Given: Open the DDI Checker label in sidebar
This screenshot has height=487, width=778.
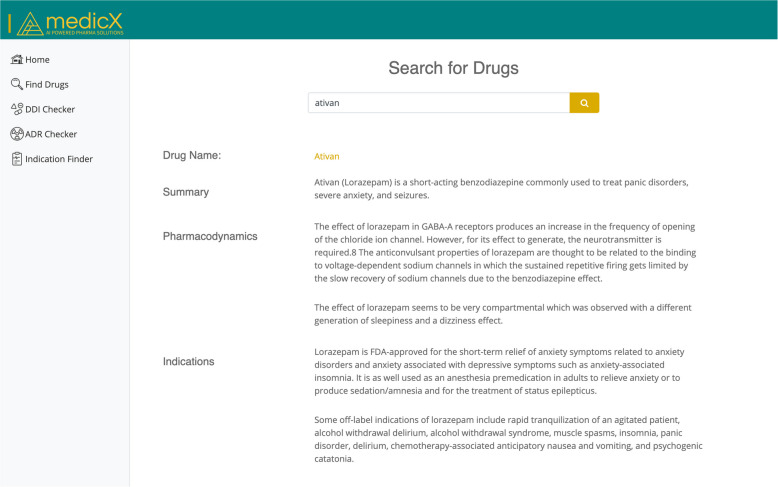Looking at the screenshot, I should 50,109.
